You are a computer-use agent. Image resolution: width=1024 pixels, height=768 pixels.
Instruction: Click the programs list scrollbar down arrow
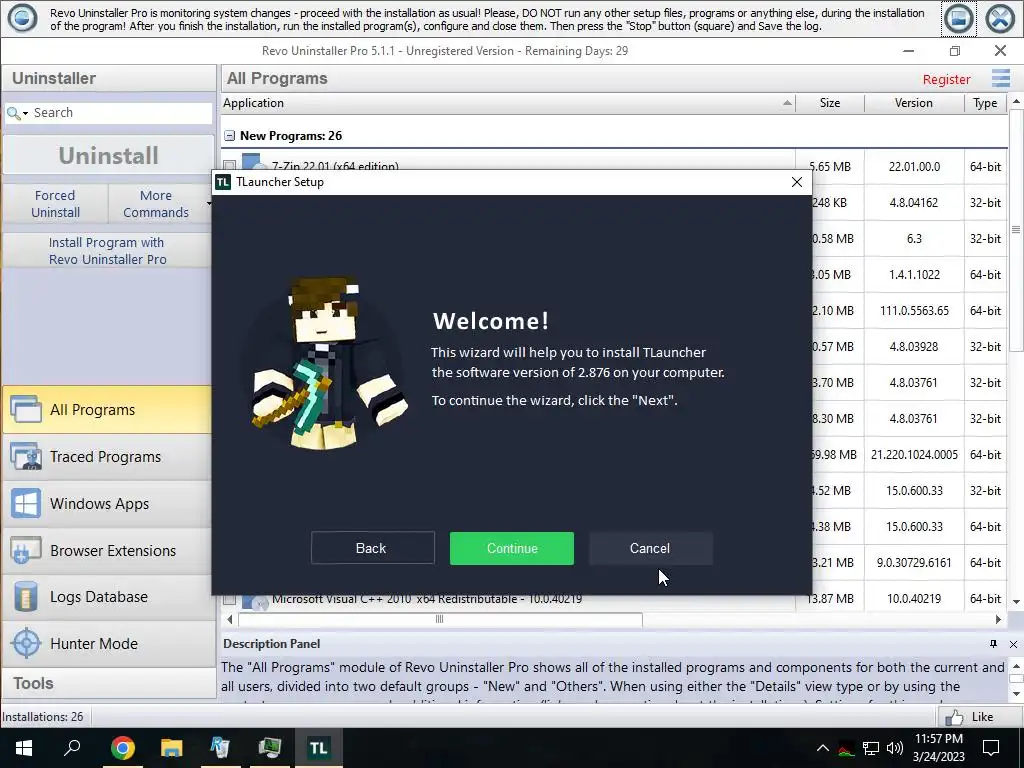(x=1016, y=601)
